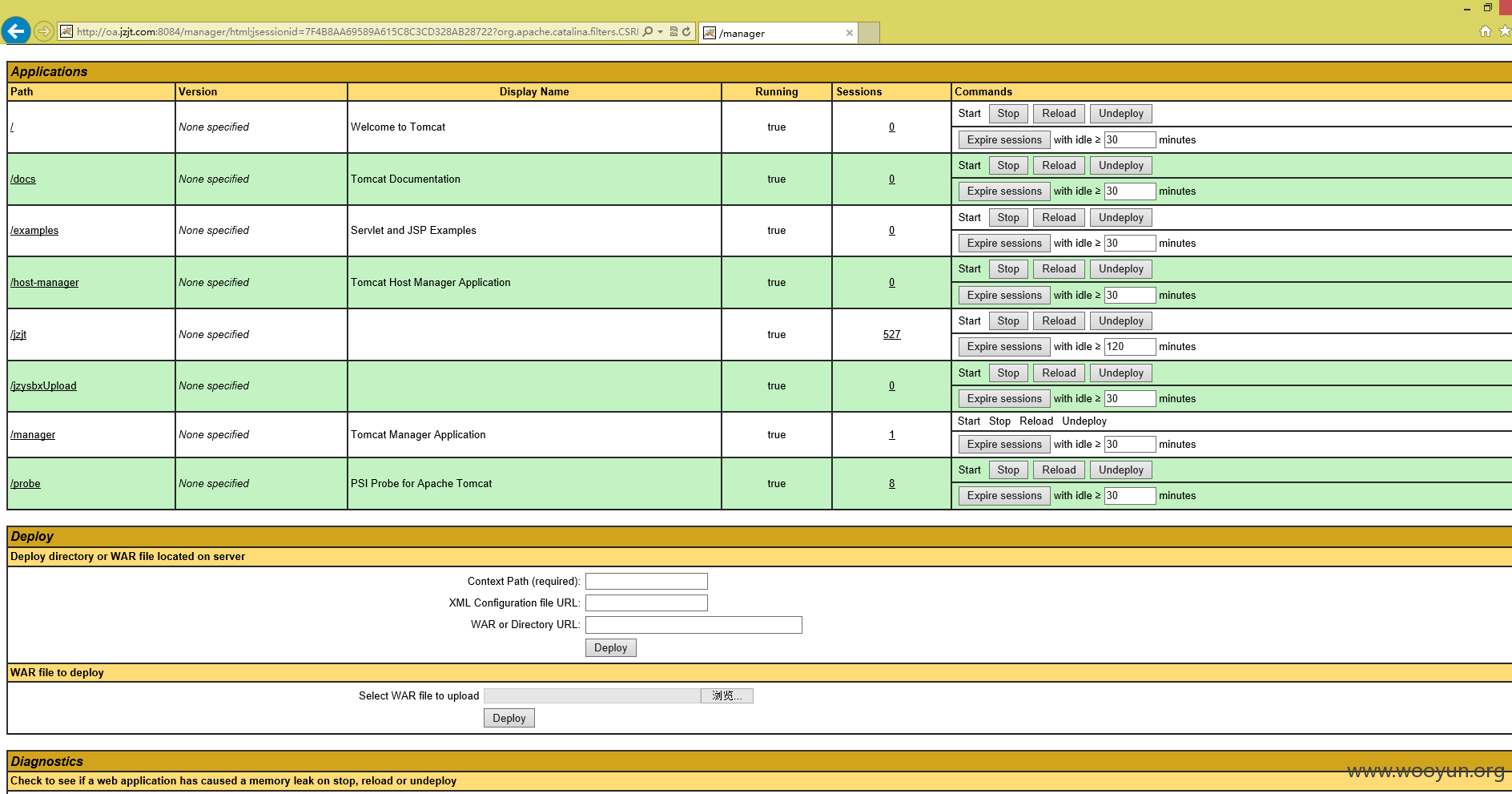Undeploy the Tomcat Host Manager Application
Image resolution: width=1512 pixels, height=794 pixels.
(1121, 269)
